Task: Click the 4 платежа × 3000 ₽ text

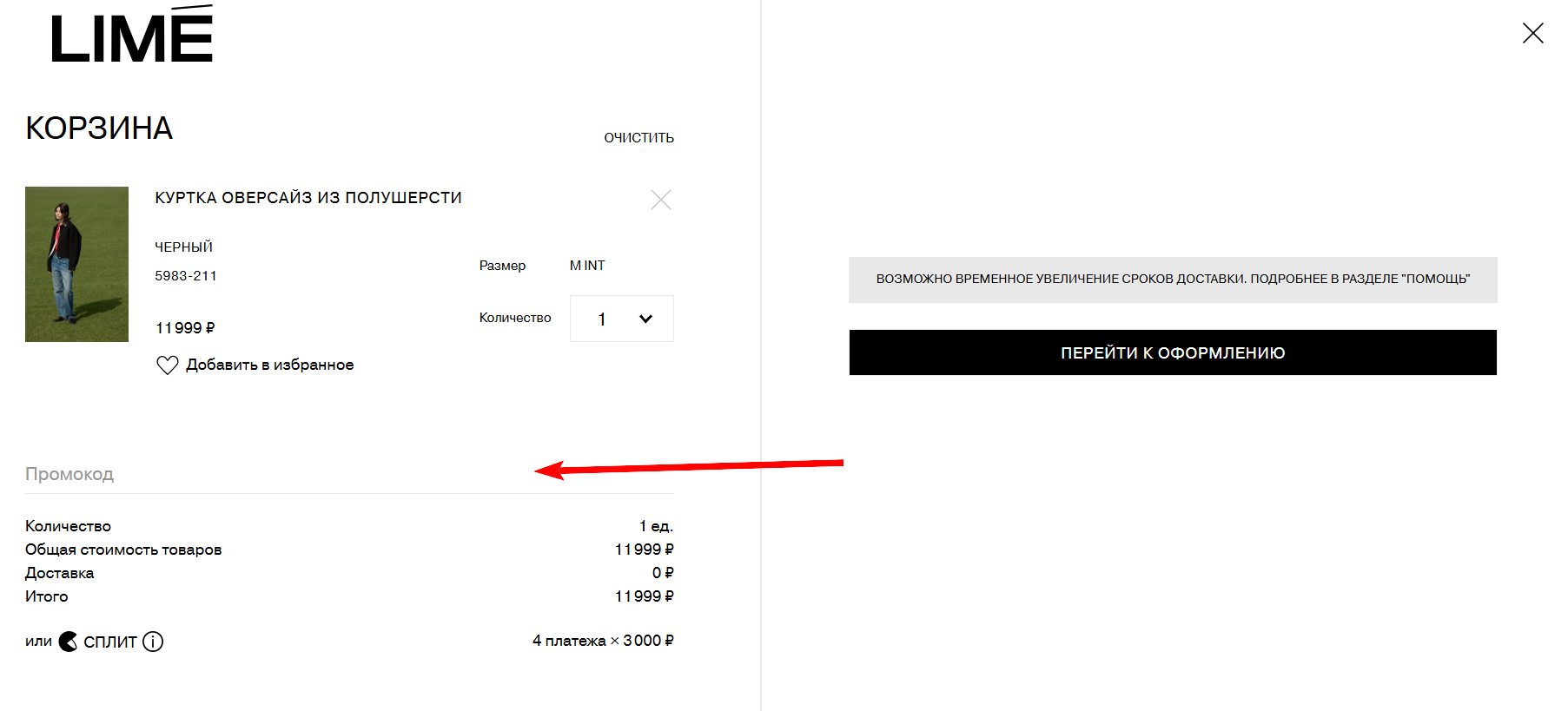Action: pyautogui.click(x=603, y=641)
